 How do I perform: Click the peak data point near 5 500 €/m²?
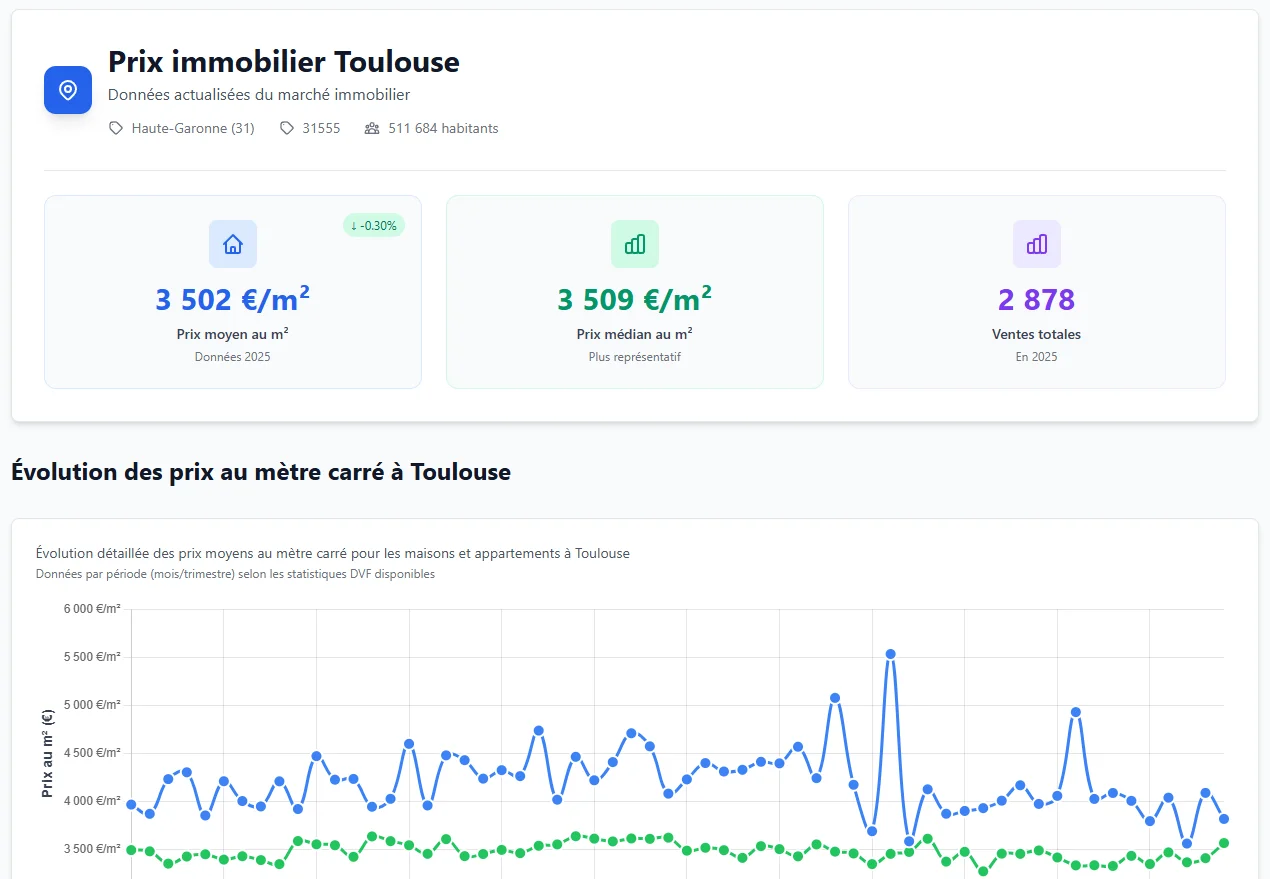pyautogui.click(x=890, y=652)
